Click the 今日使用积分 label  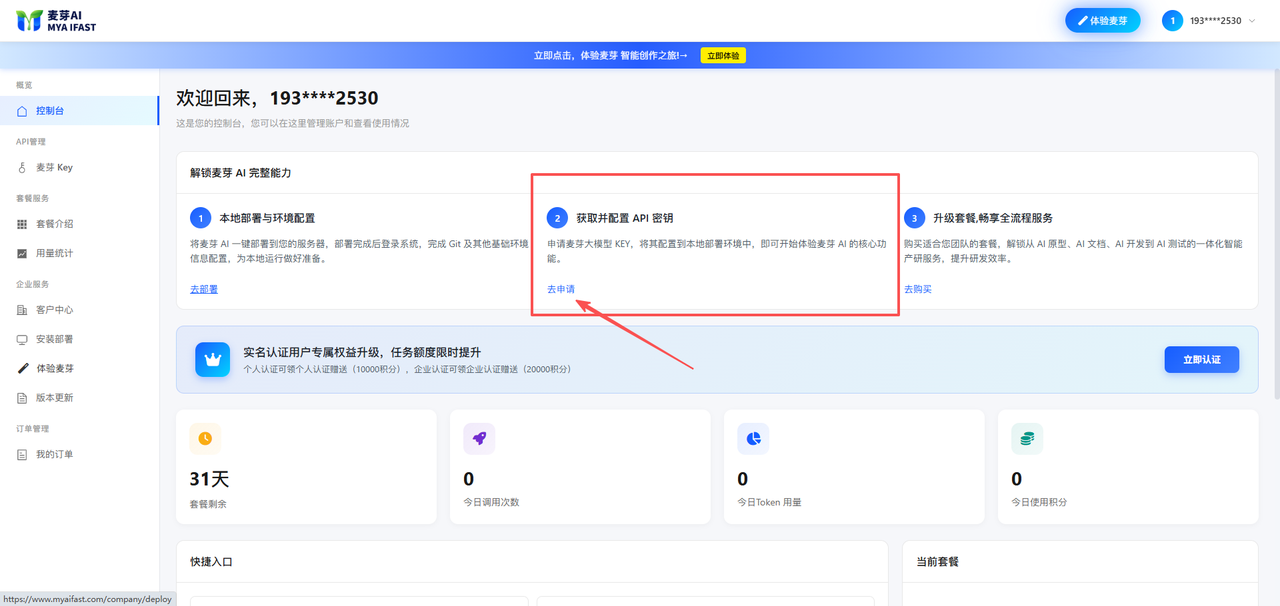click(x=1039, y=502)
